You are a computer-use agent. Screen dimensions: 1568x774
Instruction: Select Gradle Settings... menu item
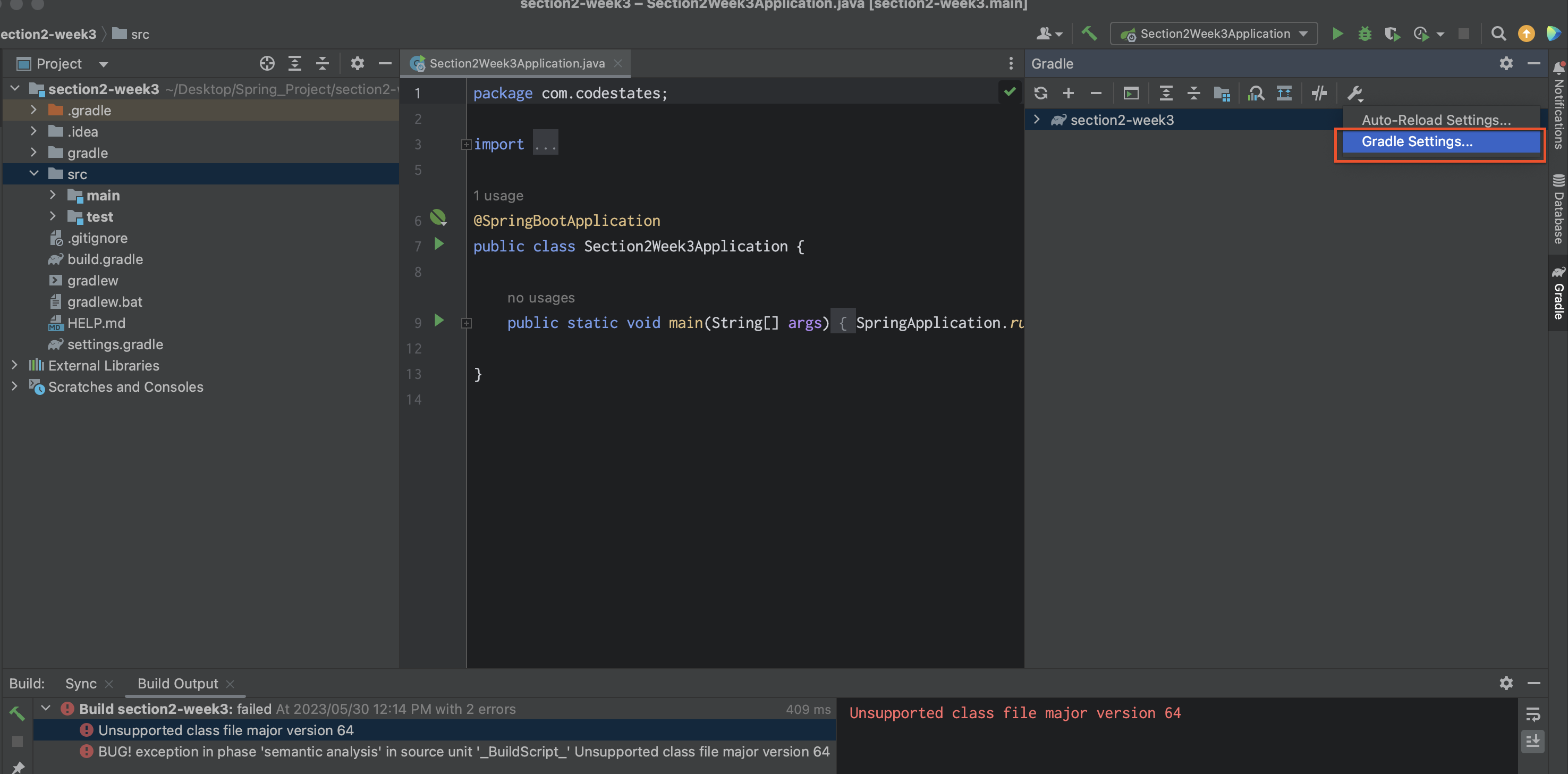1417,141
